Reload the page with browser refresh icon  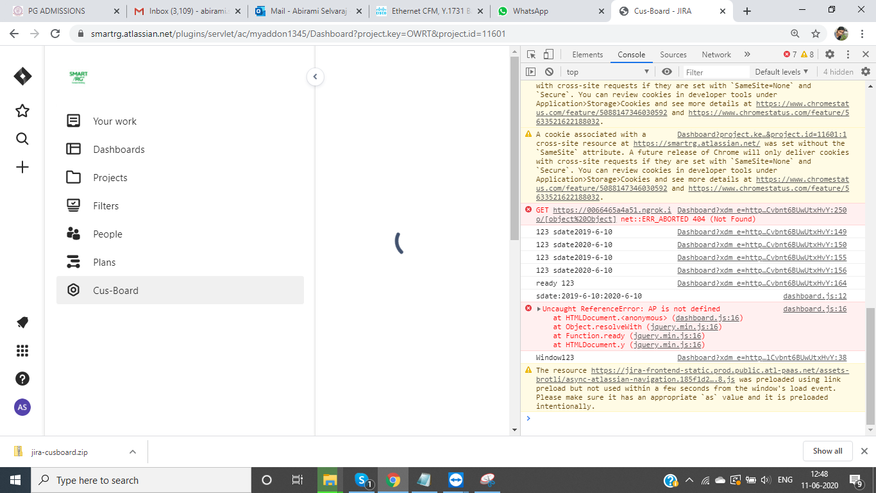[55, 34]
